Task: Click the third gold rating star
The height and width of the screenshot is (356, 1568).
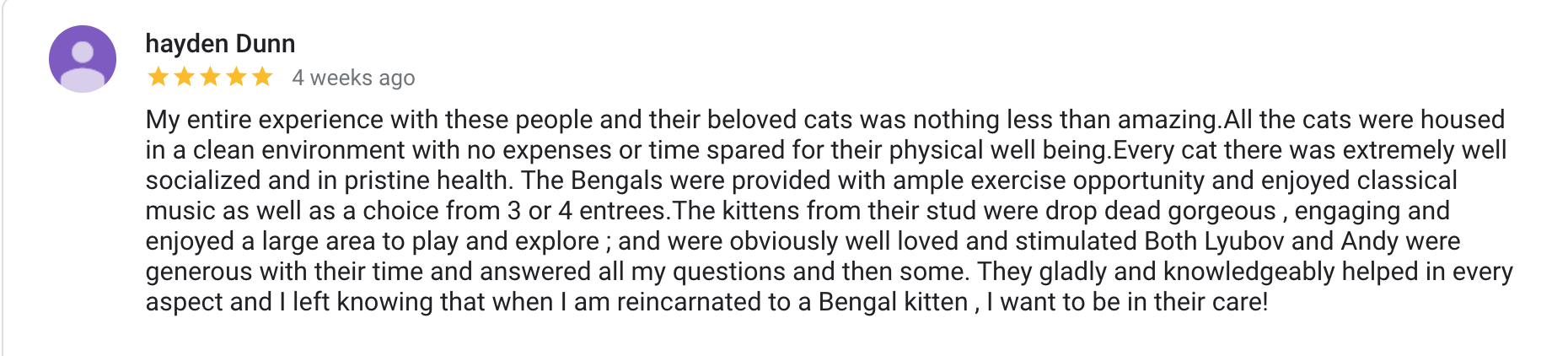Action: pos(210,77)
